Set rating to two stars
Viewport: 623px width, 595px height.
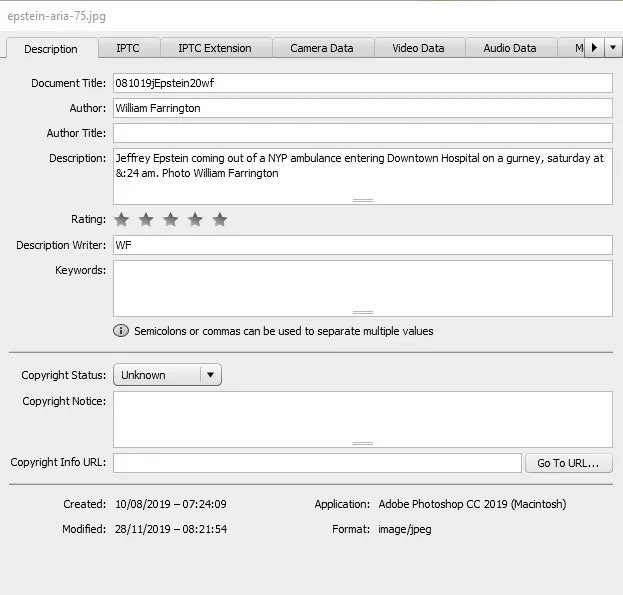pos(146,219)
